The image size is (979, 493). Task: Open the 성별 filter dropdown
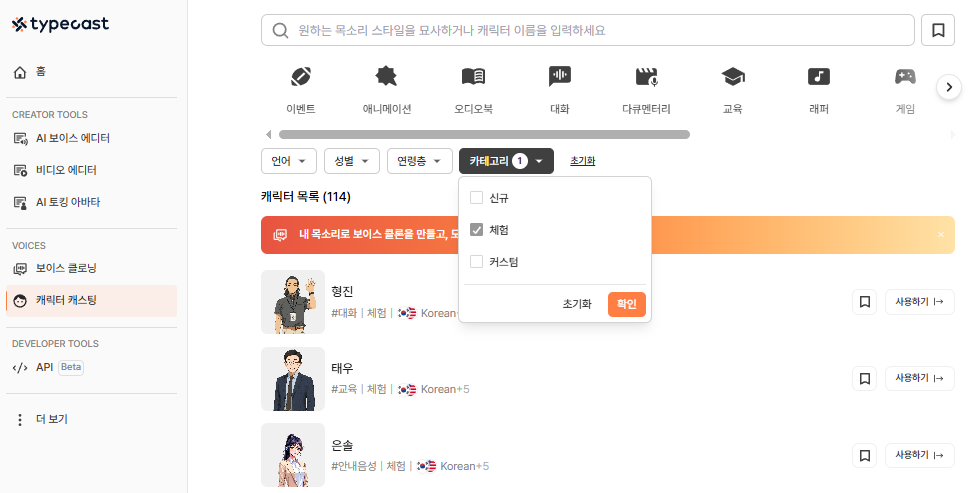pyautogui.click(x=352, y=161)
